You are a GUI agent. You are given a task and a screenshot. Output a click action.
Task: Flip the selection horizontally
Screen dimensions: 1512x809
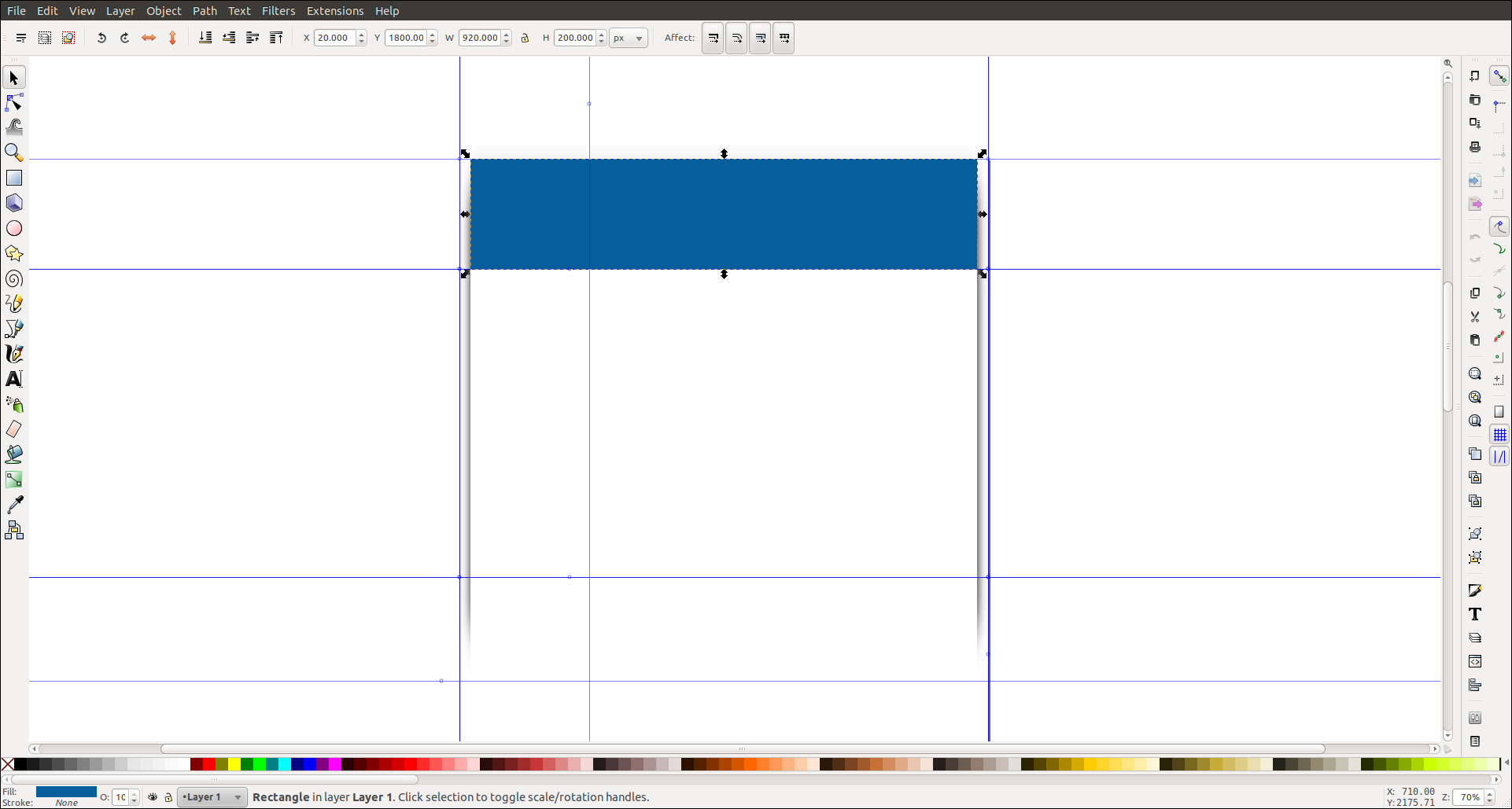click(148, 38)
